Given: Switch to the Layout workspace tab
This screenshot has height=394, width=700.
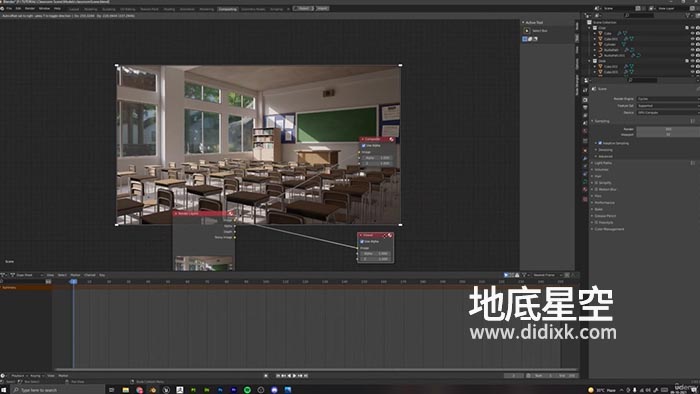Looking at the screenshot, I should pyautogui.click(x=74, y=9).
